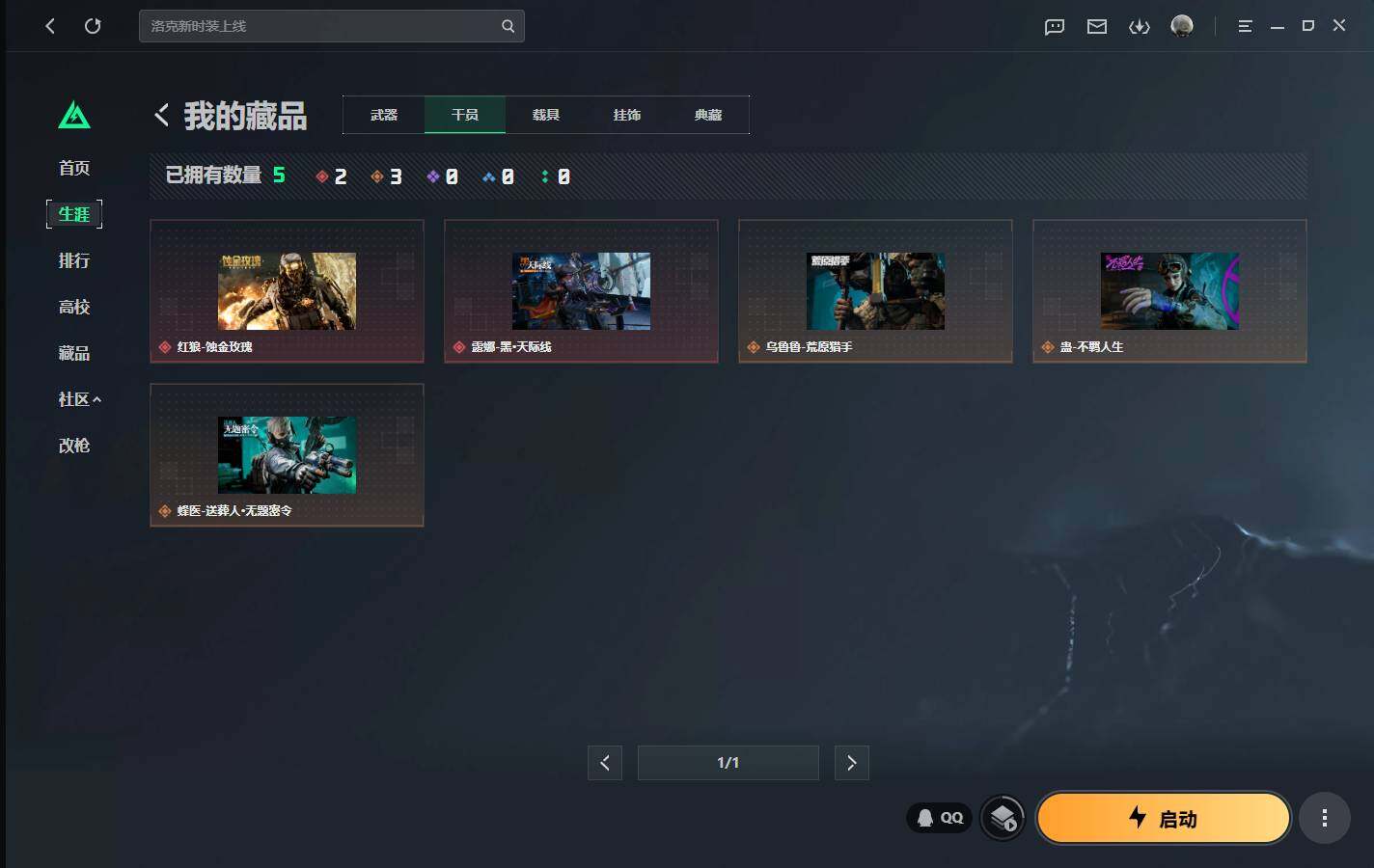
Task: Click the 红狼-蚀金玫瑰 name label
Action: tap(215, 347)
